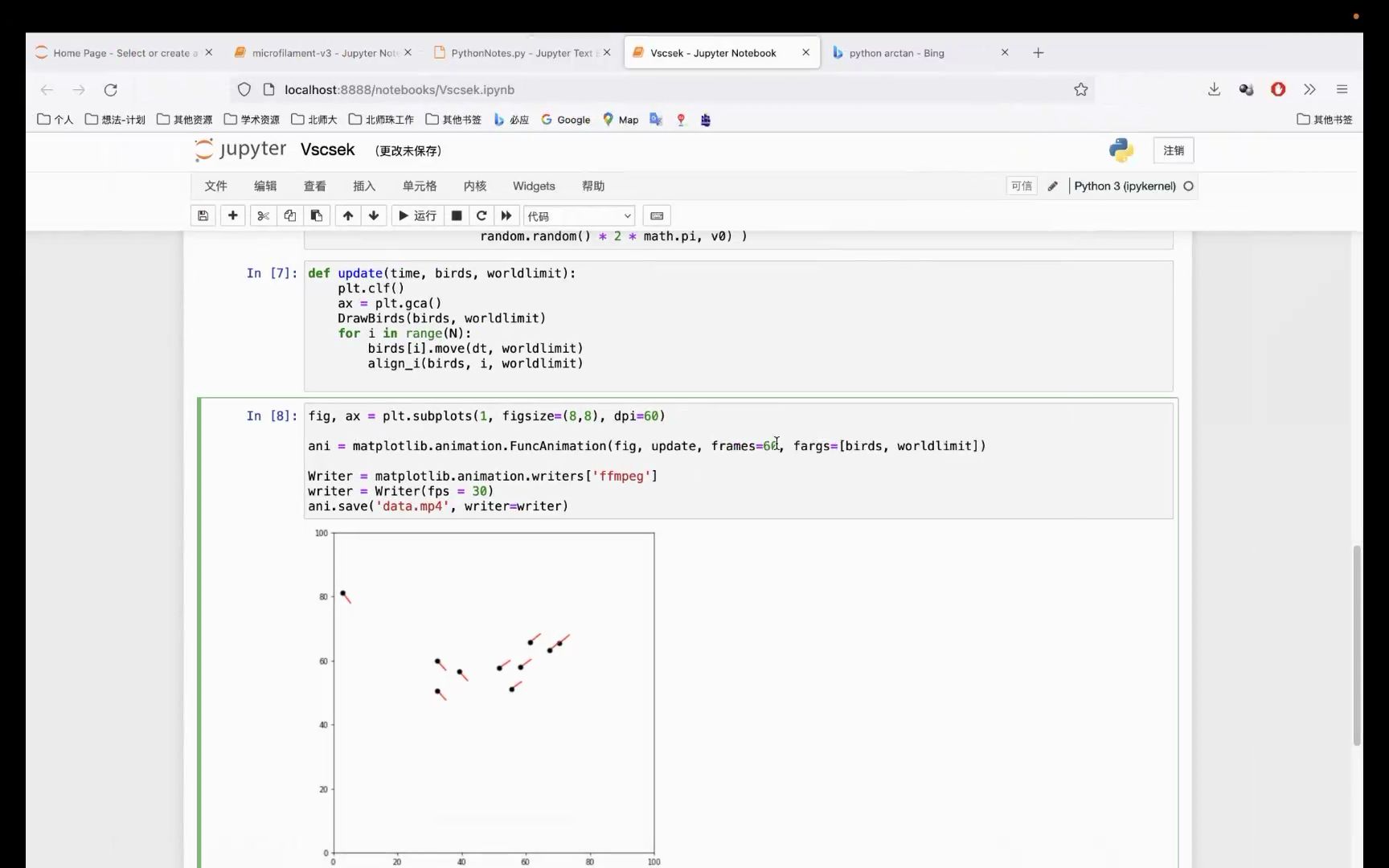Open the 查看 menu
The height and width of the screenshot is (868, 1389).
point(315,186)
